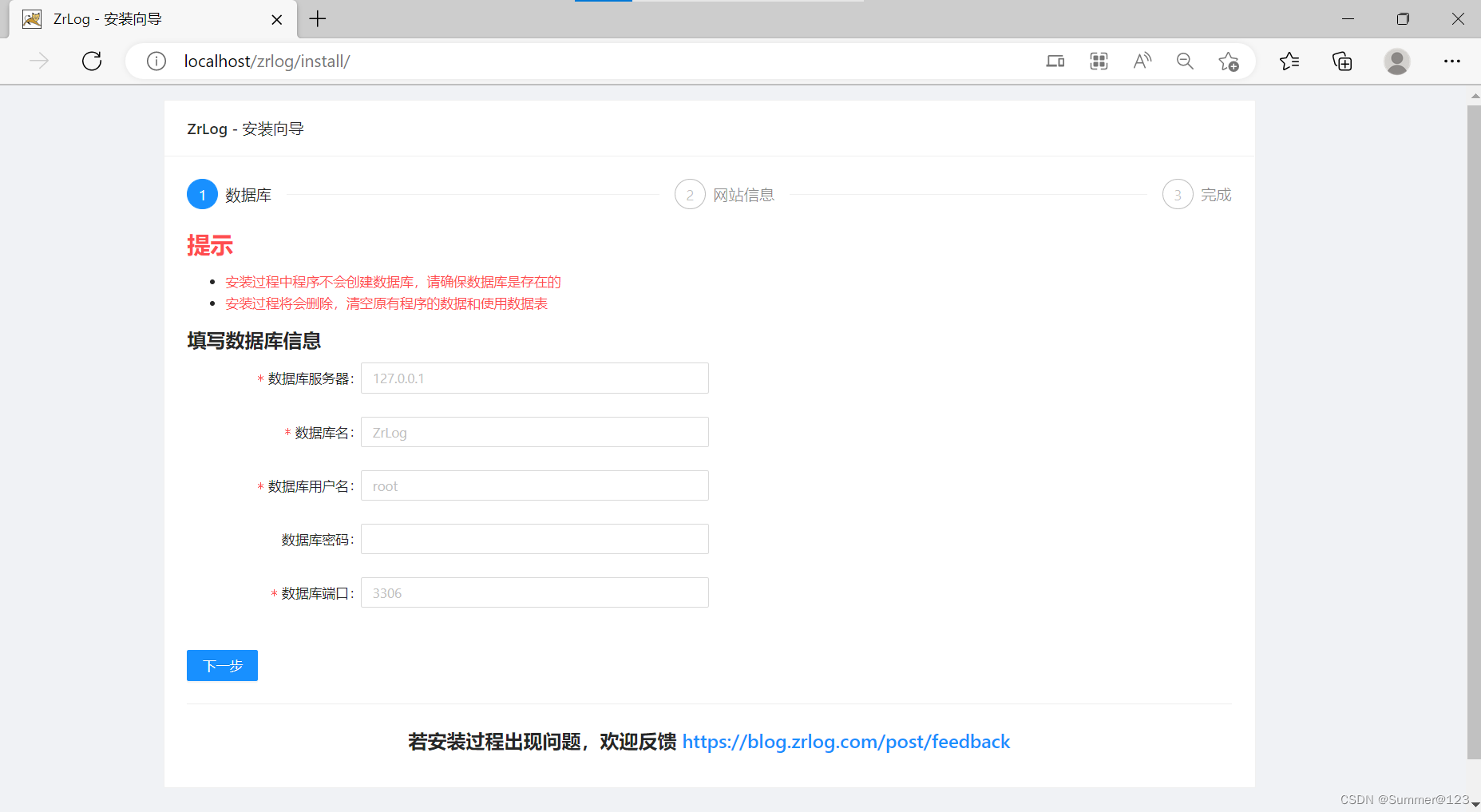
Task: Click the warning about deleting existing data tables
Action: [386, 303]
